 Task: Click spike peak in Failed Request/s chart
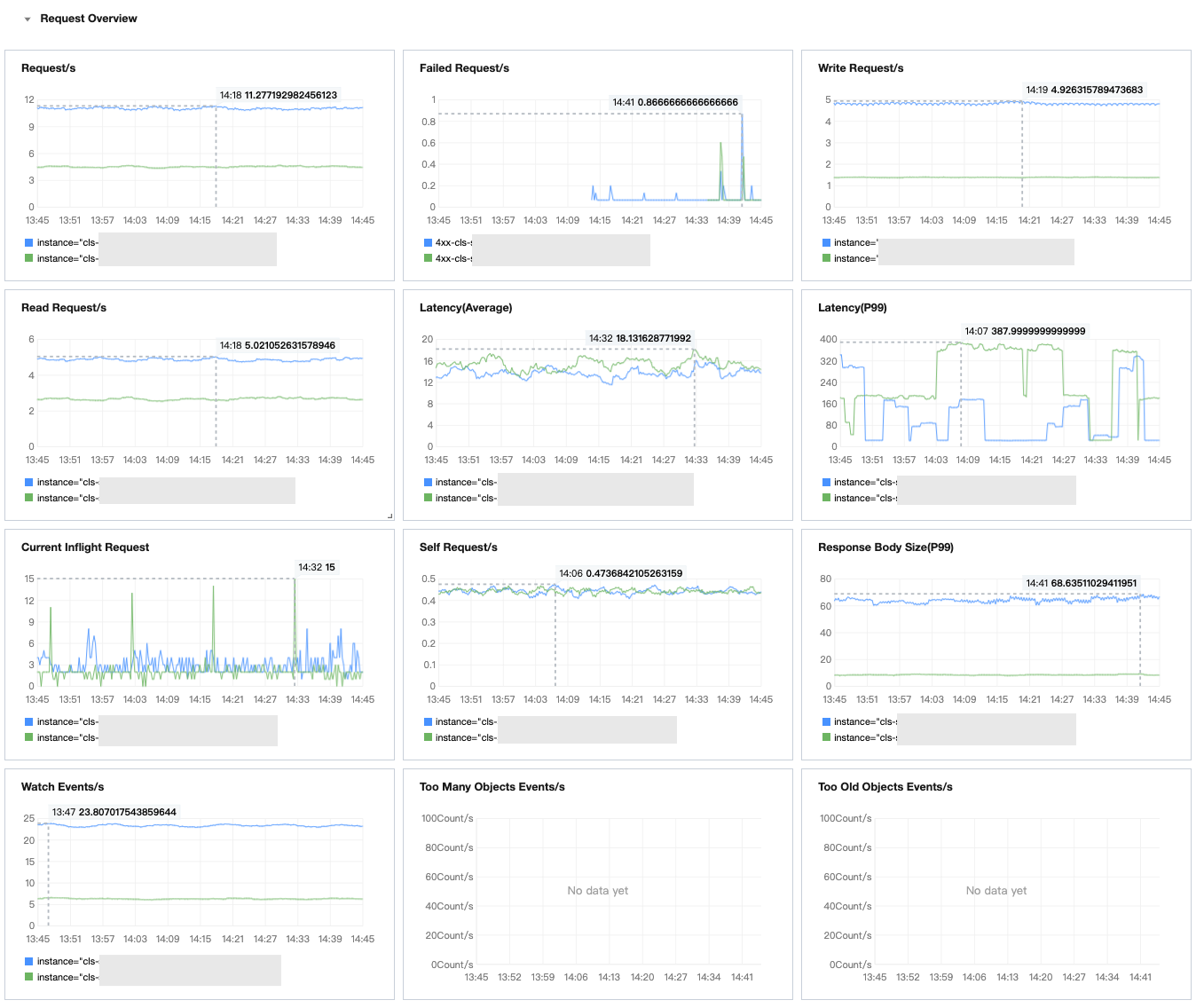click(x=742, y=114)
